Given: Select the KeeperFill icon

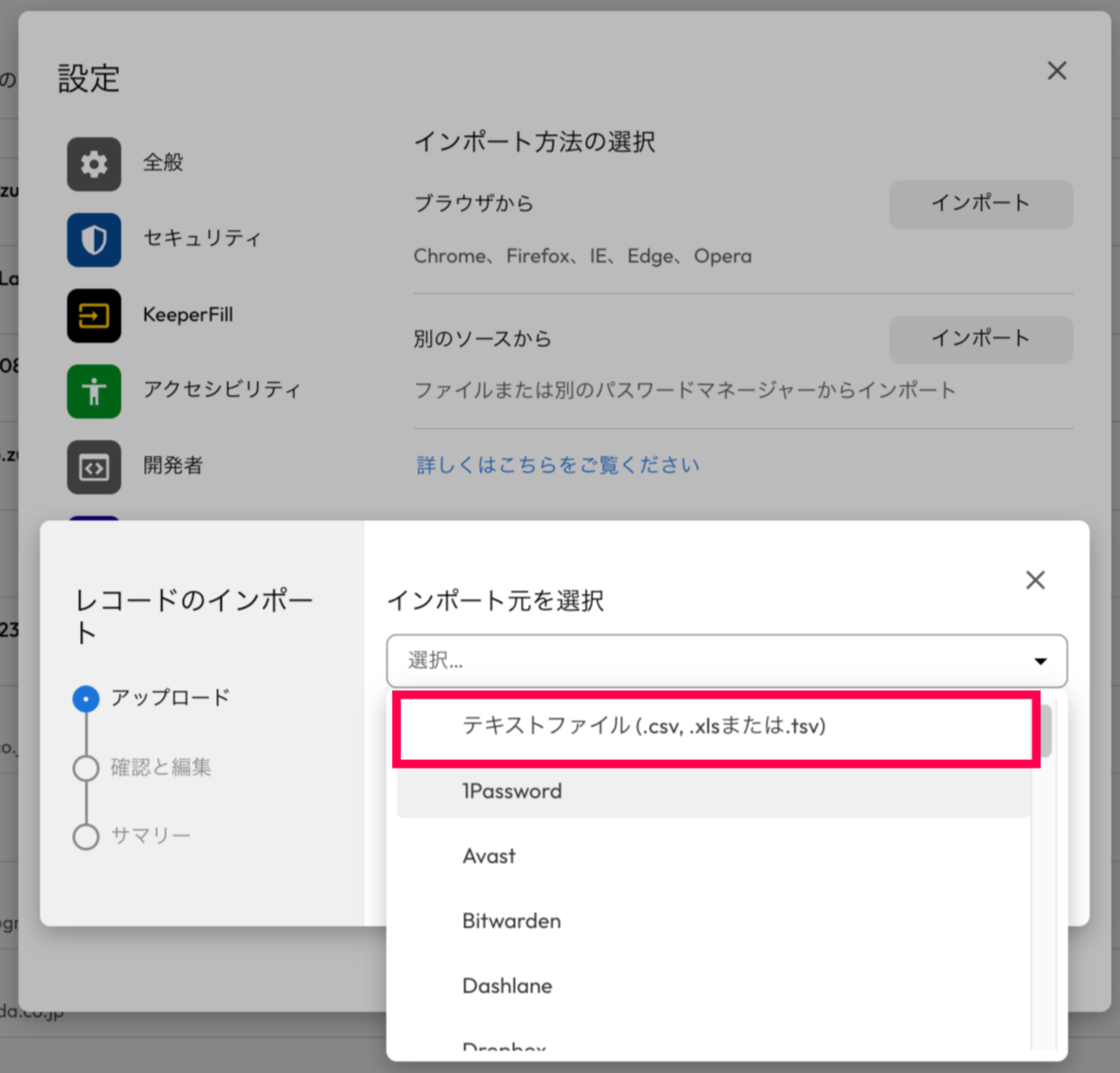Looking at the screenshot, I should pyautogui.click(x=94, y=316).
